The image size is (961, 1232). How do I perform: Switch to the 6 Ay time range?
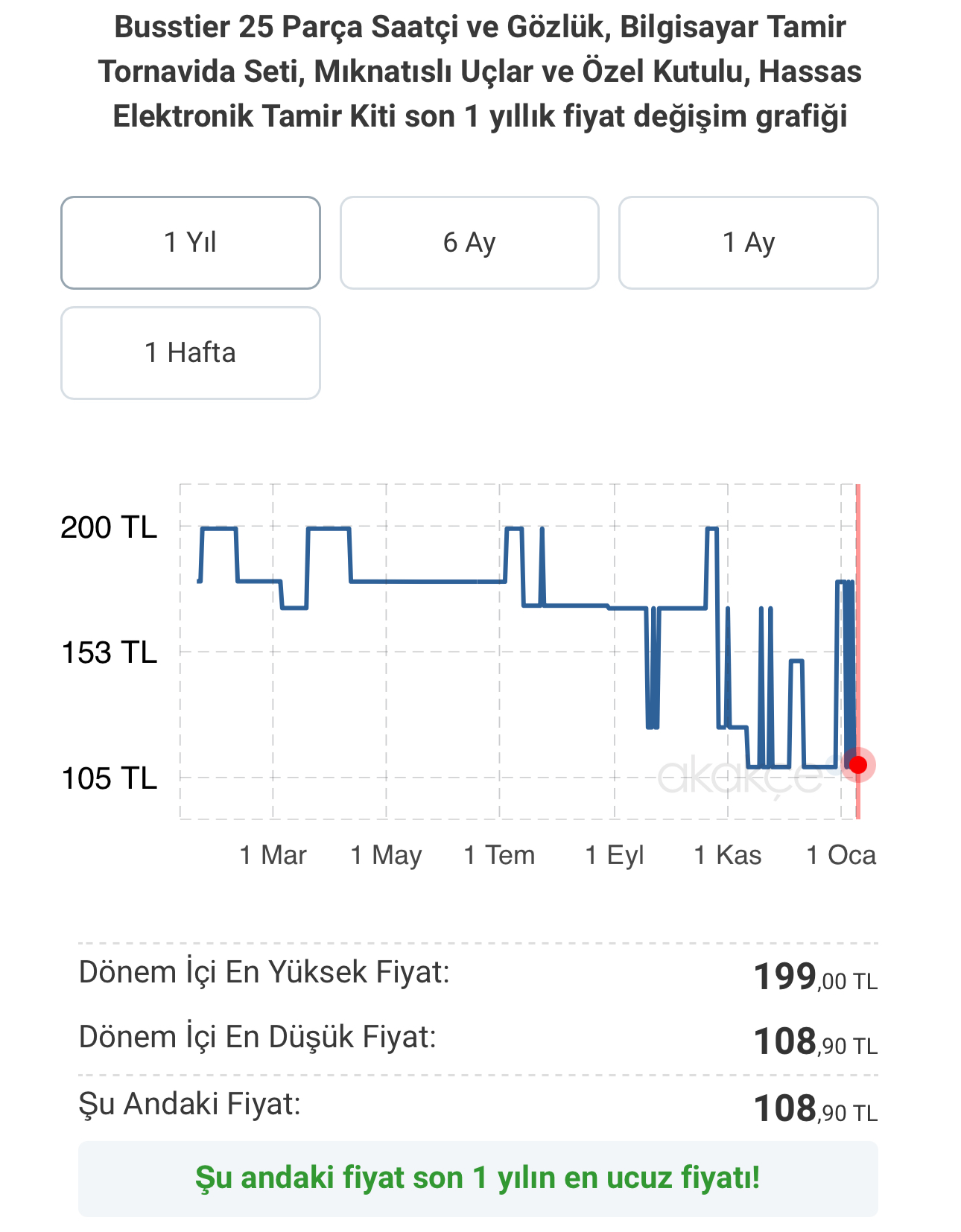[469, 243]
